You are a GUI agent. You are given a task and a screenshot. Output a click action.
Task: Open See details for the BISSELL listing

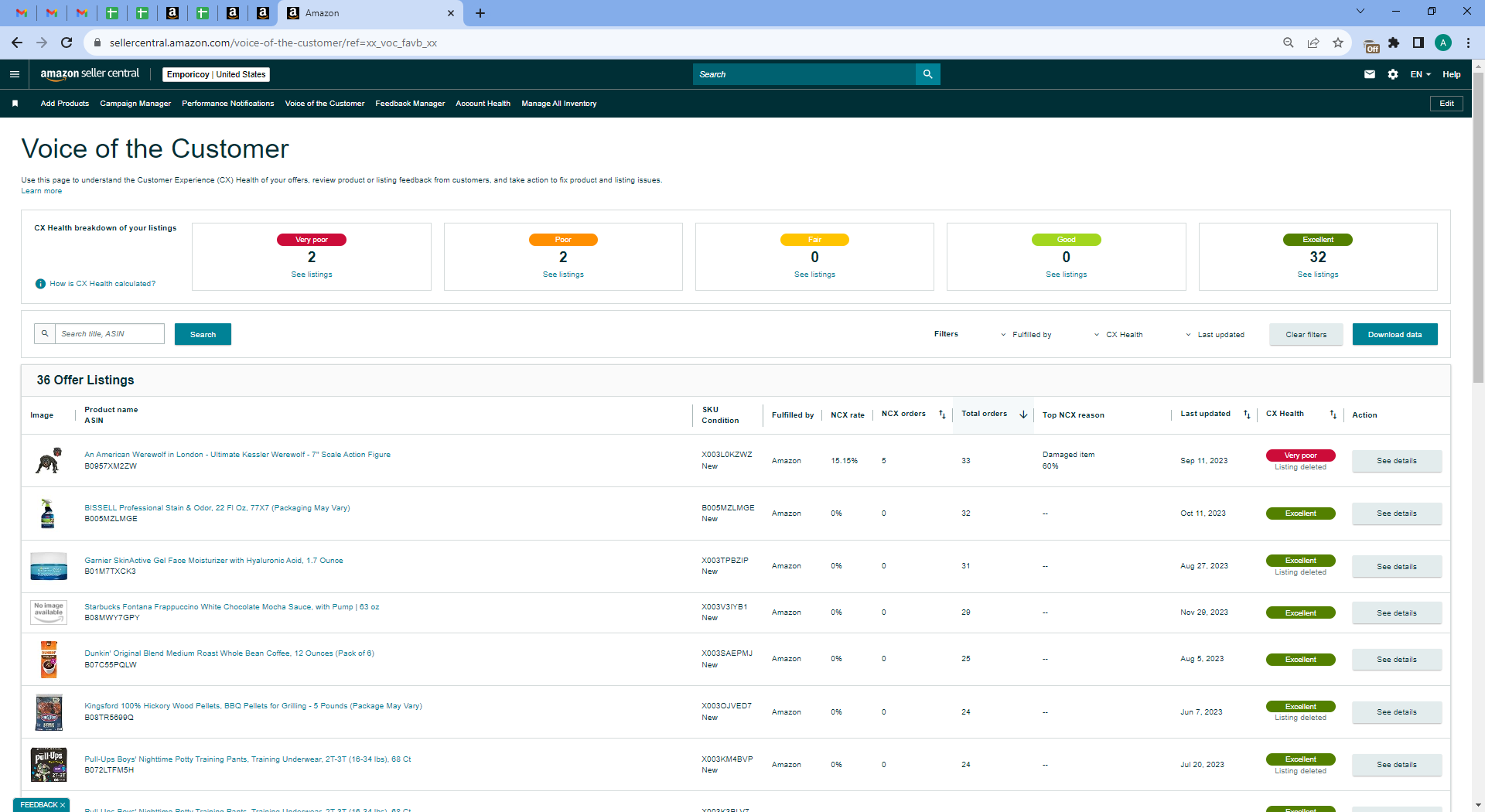coord(1397,513)
